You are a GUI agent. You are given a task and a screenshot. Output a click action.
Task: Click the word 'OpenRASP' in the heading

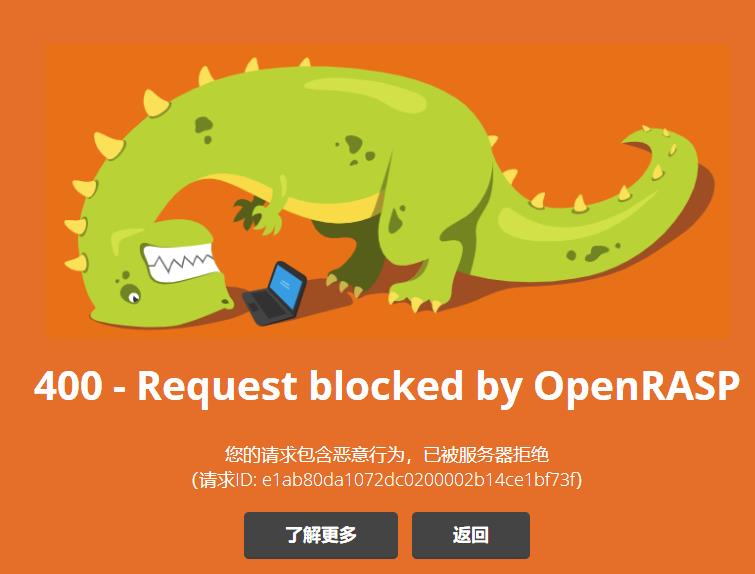point(637,387)
